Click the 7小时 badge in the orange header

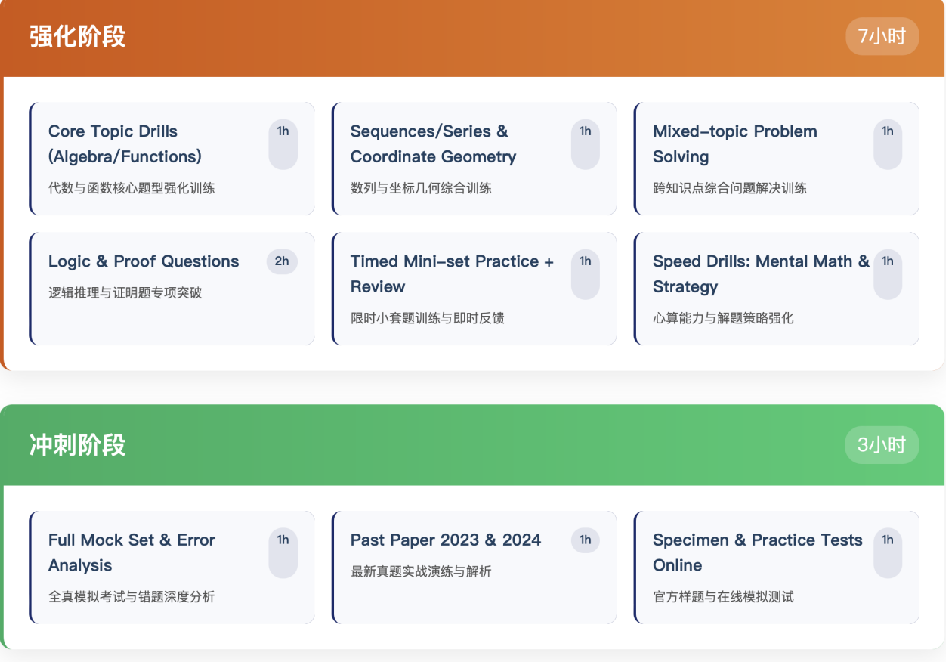pyautogui.click(x=881, y=37)
